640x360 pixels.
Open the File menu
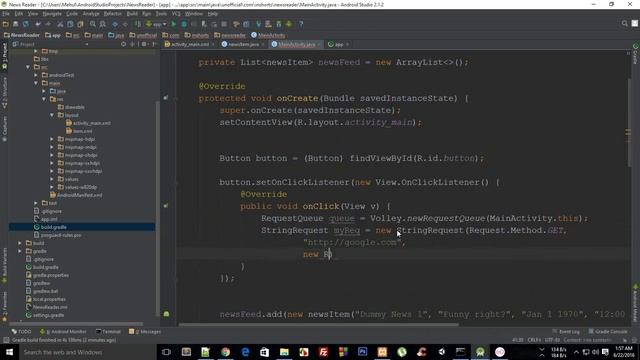coord(6,13)
